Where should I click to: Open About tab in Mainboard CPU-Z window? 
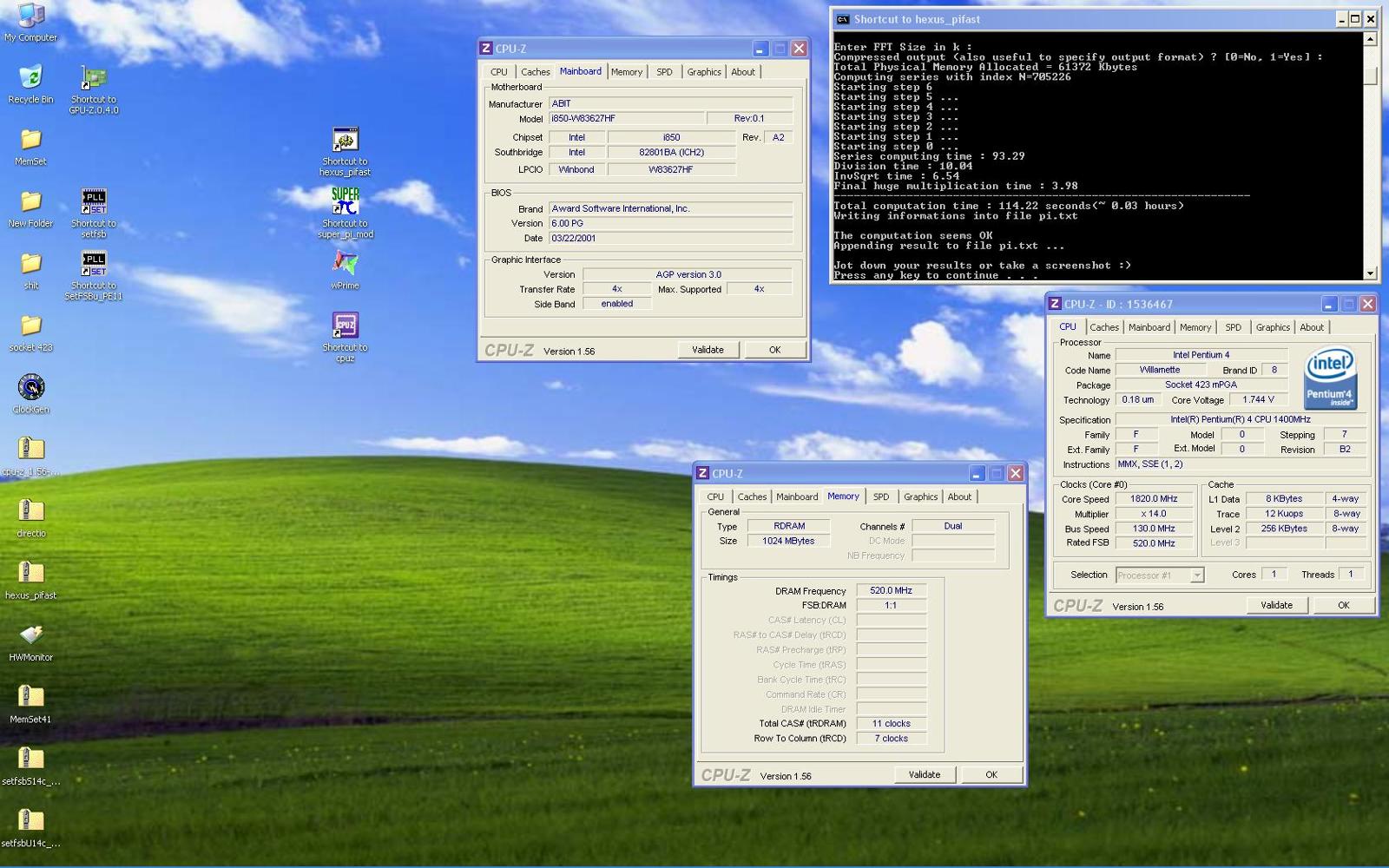[743, 72]
